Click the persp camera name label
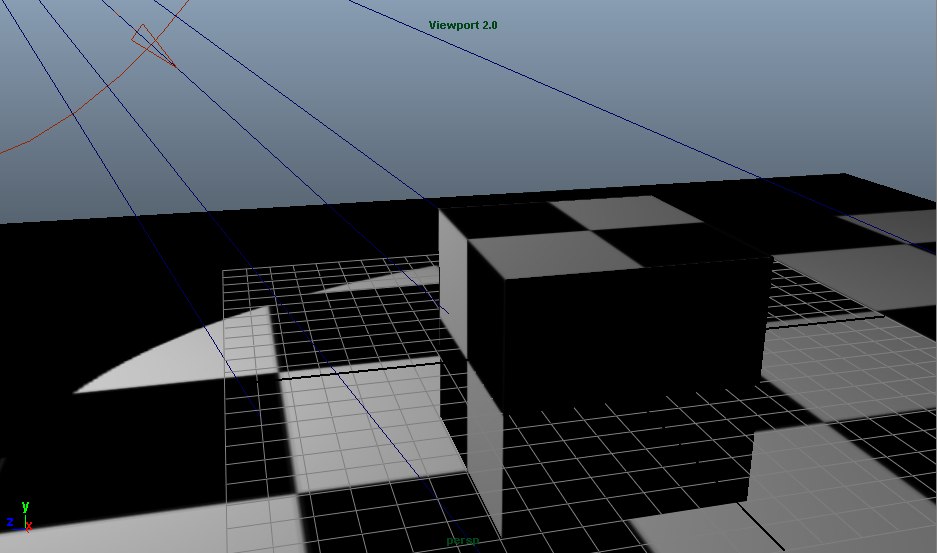This screenshot has height=553, width=937. [463, 540]
